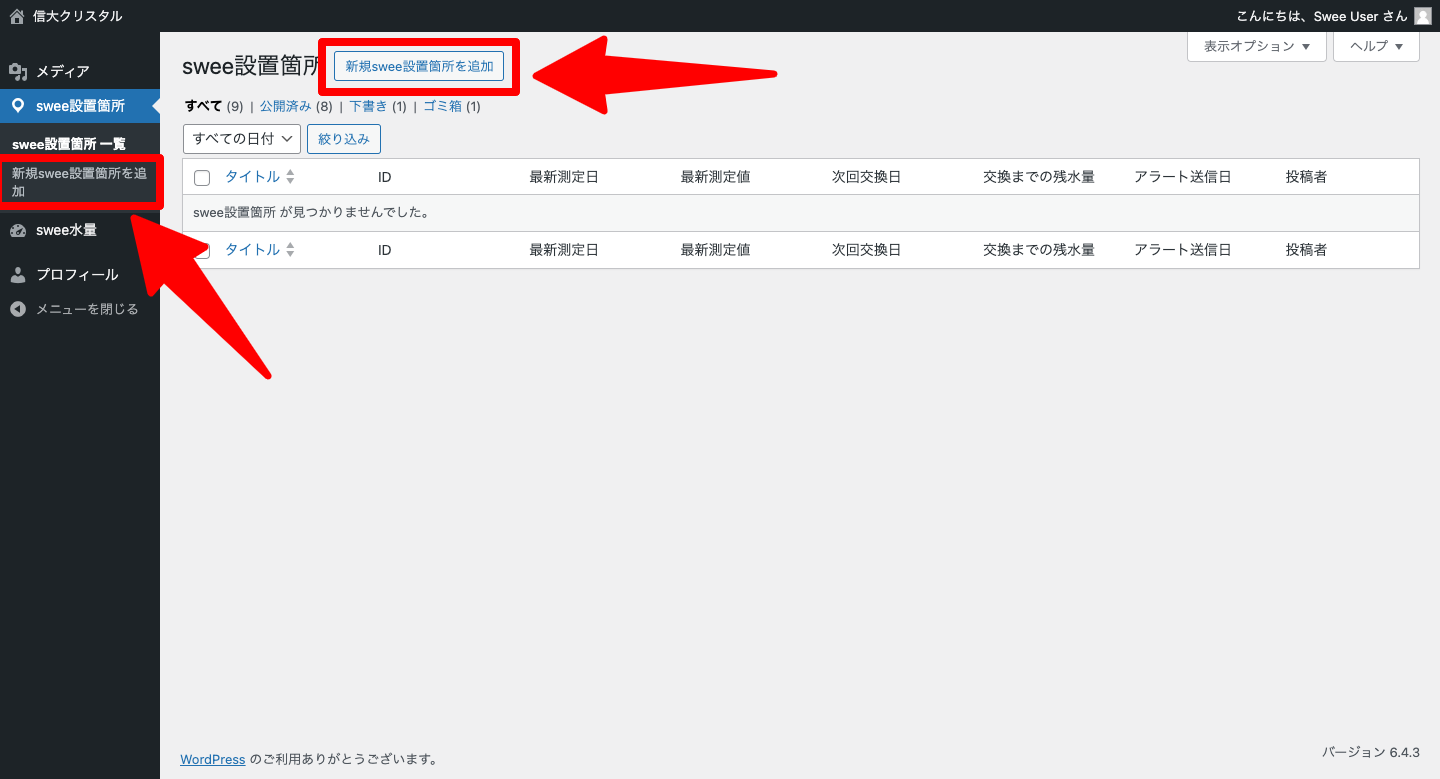Expand the 表示オプション panel
The width and height of the screenshot is (1440, 779).
click(x=1257, y=46)
